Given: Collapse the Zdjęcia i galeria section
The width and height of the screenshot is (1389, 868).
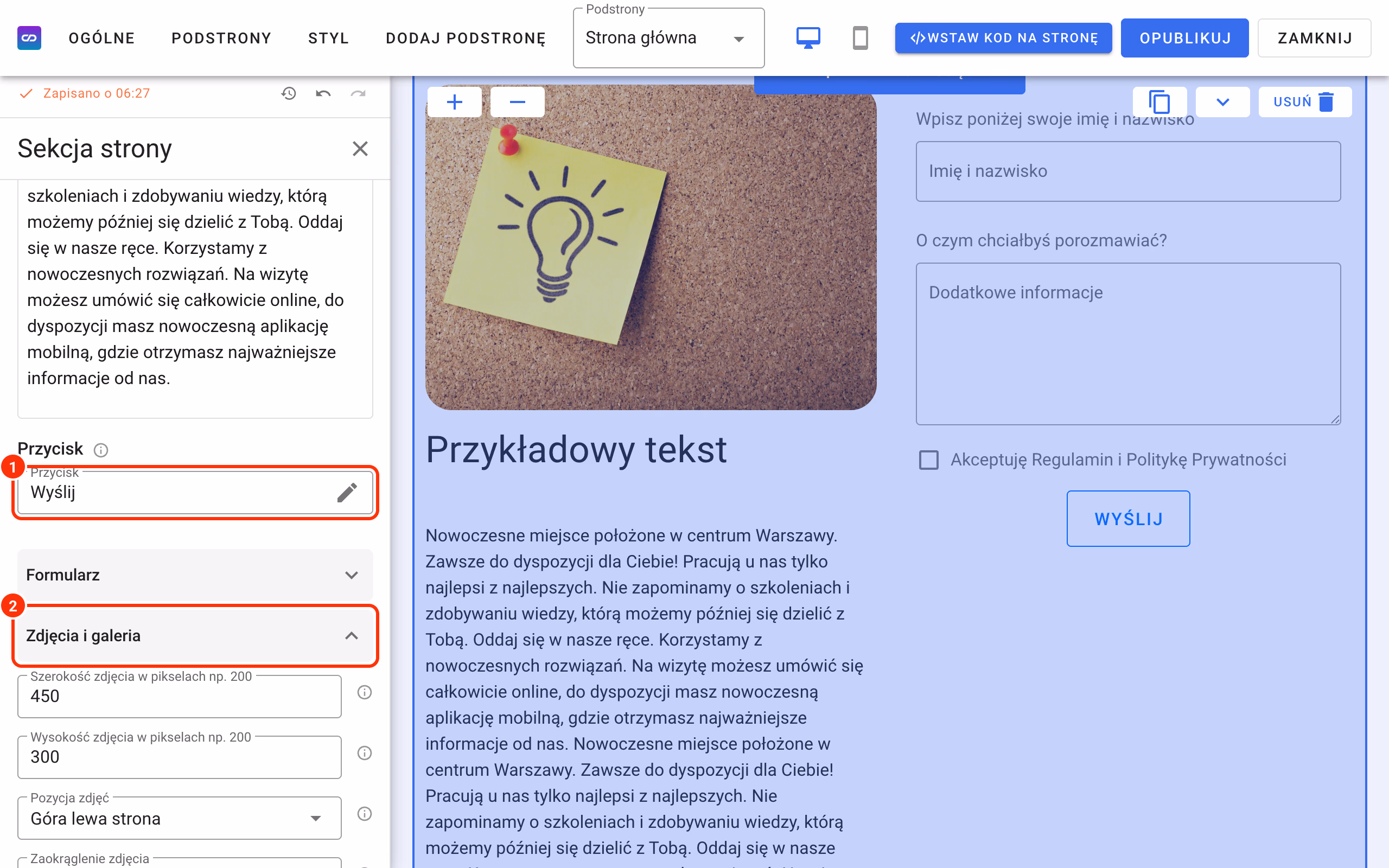Looking at the screenshot, I should 195,636.
